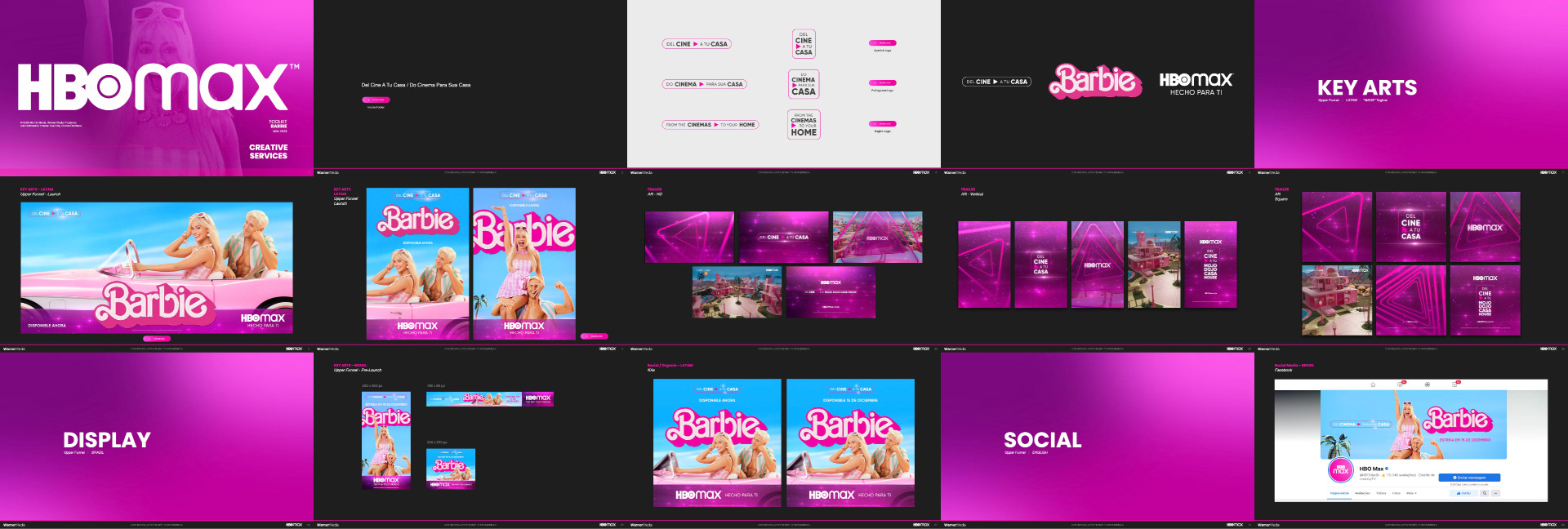The width and height of the screenshot is (1568, 529).
Task: Click the groups icon in Facebook top bar
Action: [x=1428, y=385]
